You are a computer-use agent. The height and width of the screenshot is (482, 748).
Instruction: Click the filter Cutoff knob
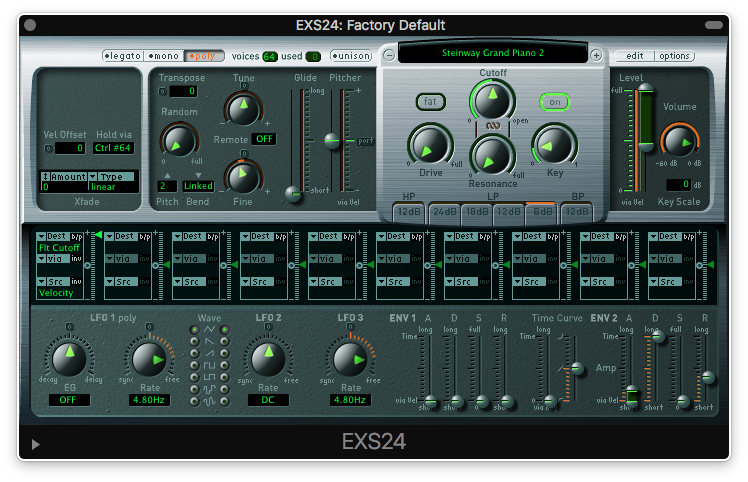(489, 100)
